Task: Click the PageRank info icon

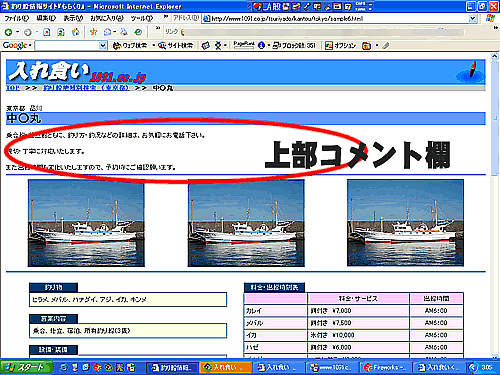Action: [x=262, y=45]
